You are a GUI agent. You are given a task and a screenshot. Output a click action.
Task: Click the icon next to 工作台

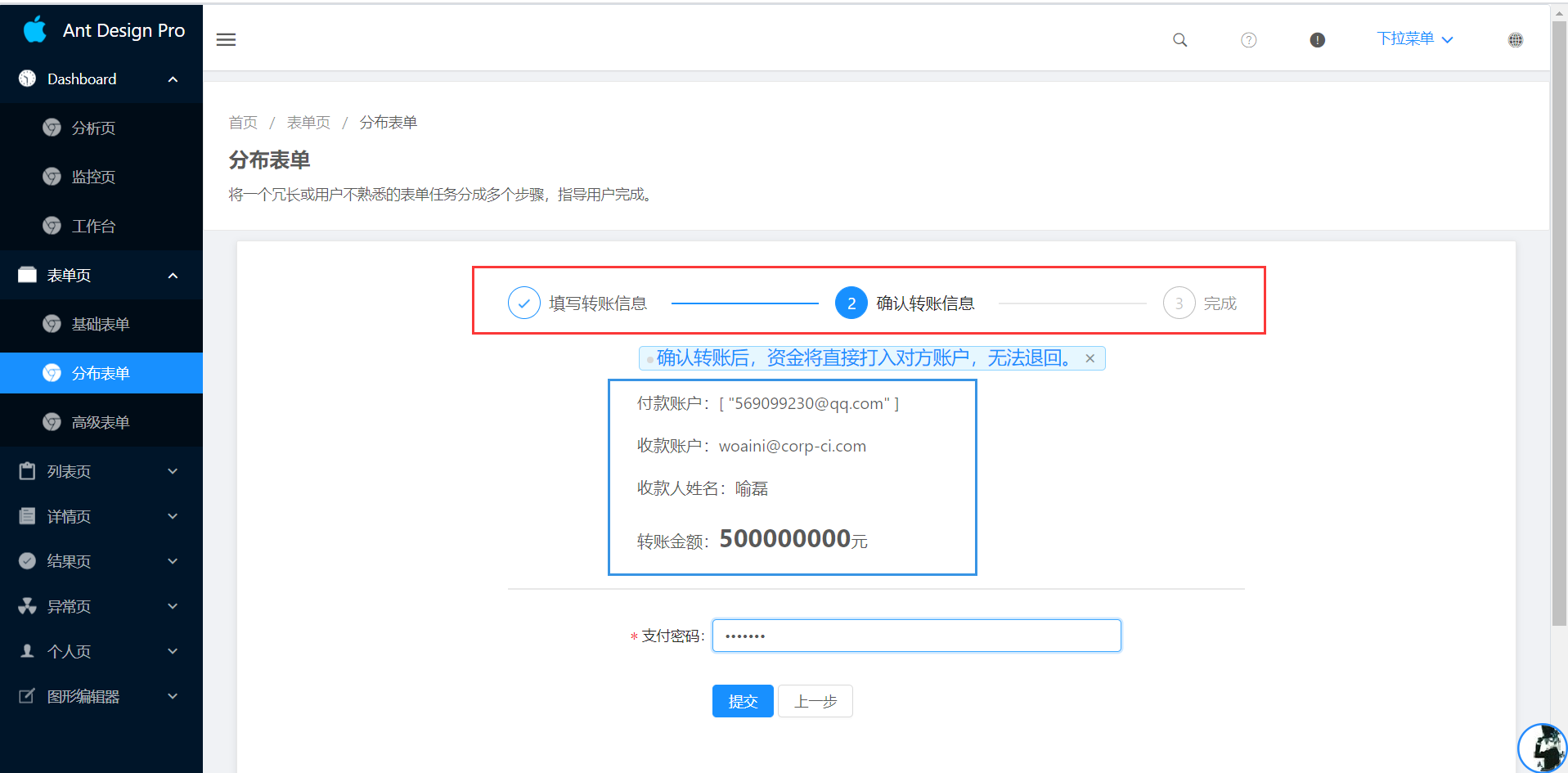(x=52, y=226)
